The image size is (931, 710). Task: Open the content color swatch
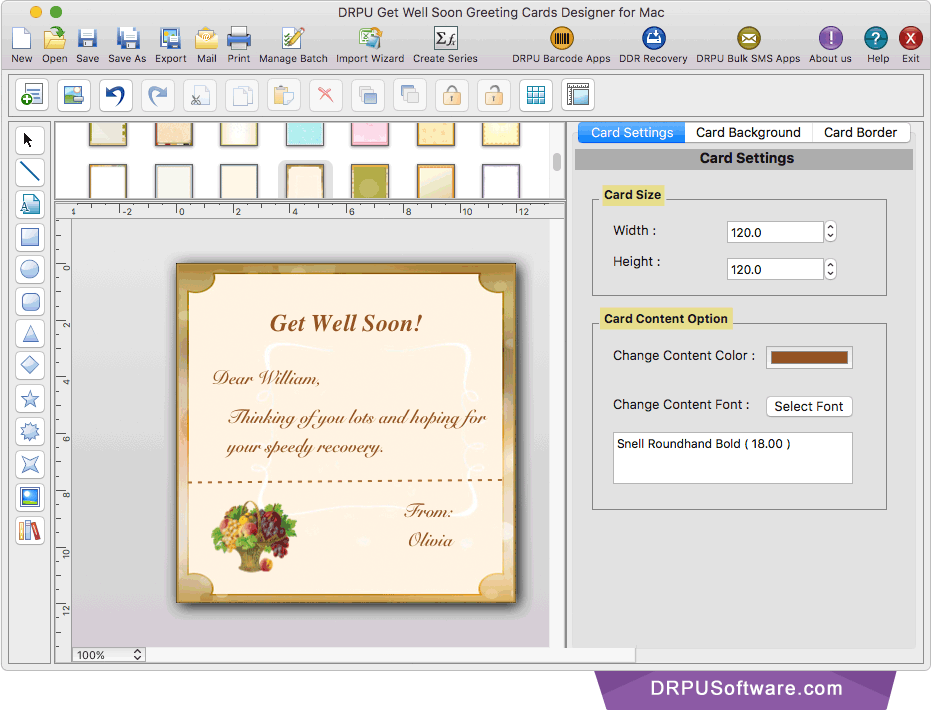pyautogui.click(x=809, y=357)
